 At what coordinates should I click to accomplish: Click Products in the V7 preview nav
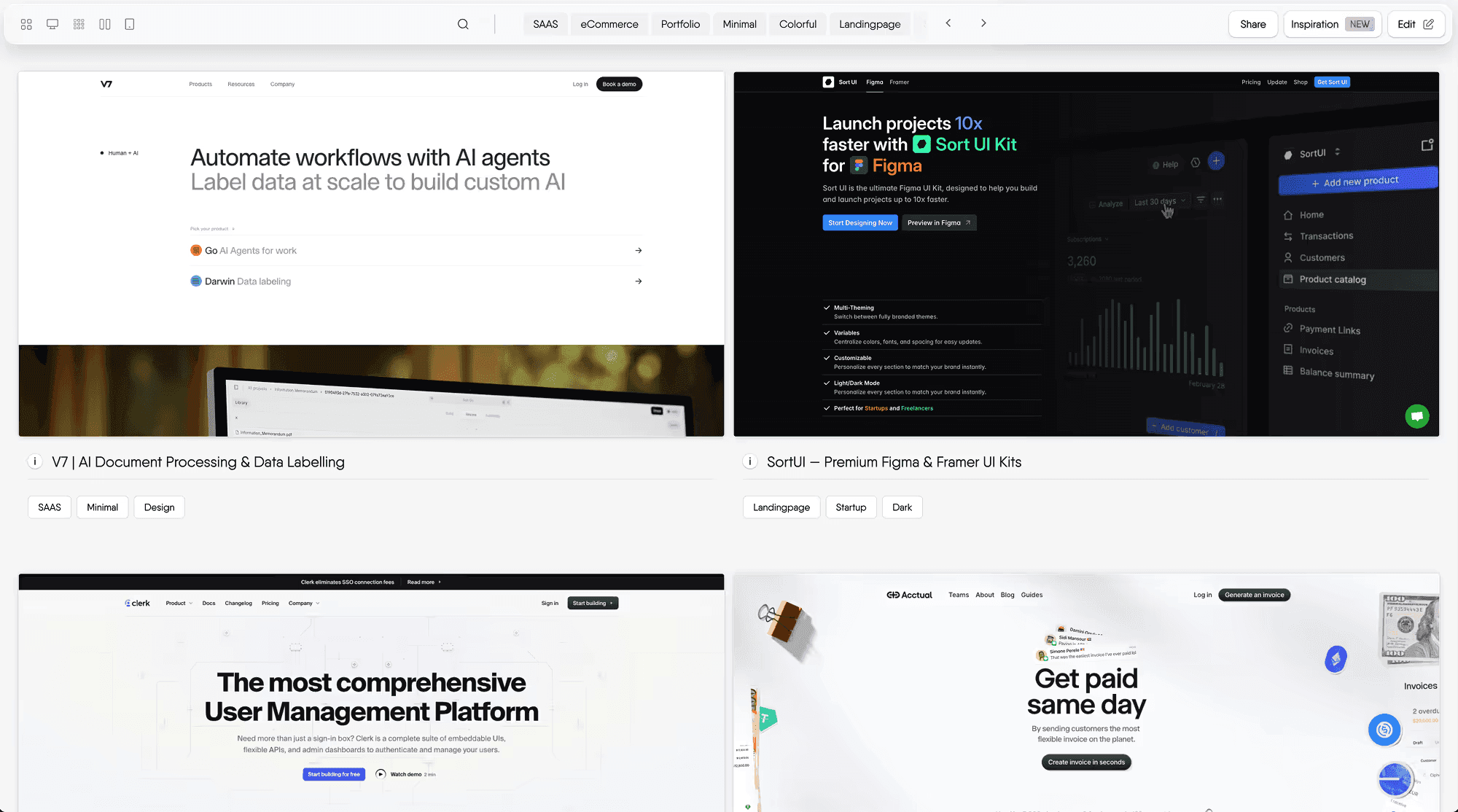200,84
